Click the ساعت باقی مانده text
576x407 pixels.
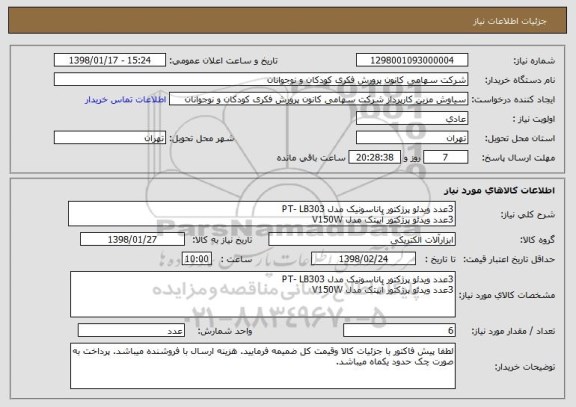tap(311, 158)
